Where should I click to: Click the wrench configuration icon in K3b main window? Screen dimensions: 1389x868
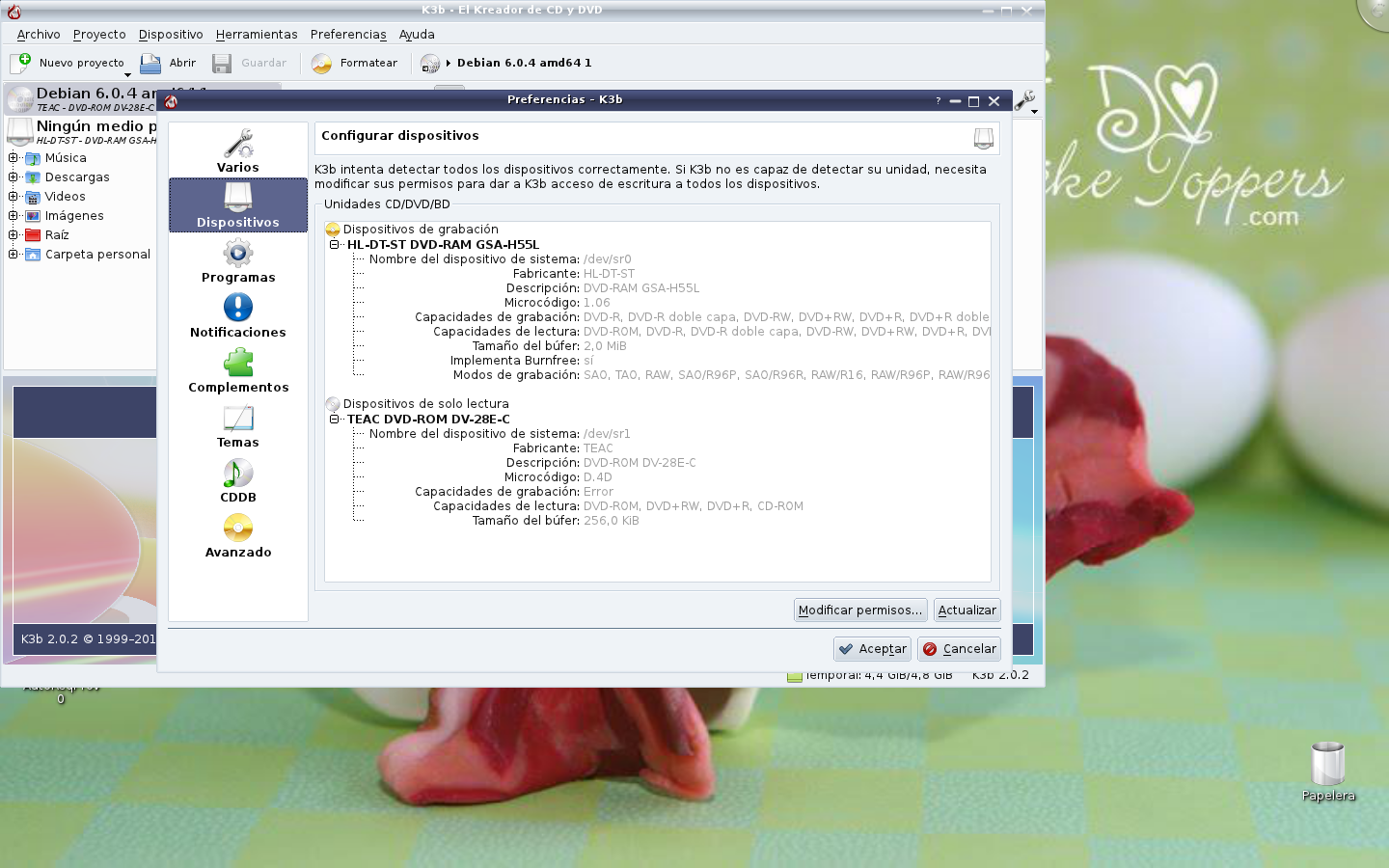tap(1023, 100)
